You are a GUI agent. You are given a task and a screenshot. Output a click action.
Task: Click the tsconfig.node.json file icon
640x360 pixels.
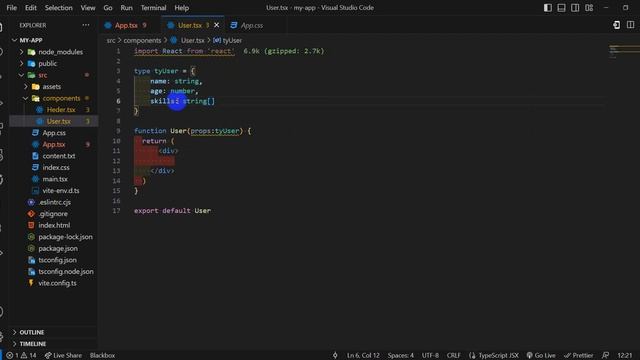click(x=31, y=271)
